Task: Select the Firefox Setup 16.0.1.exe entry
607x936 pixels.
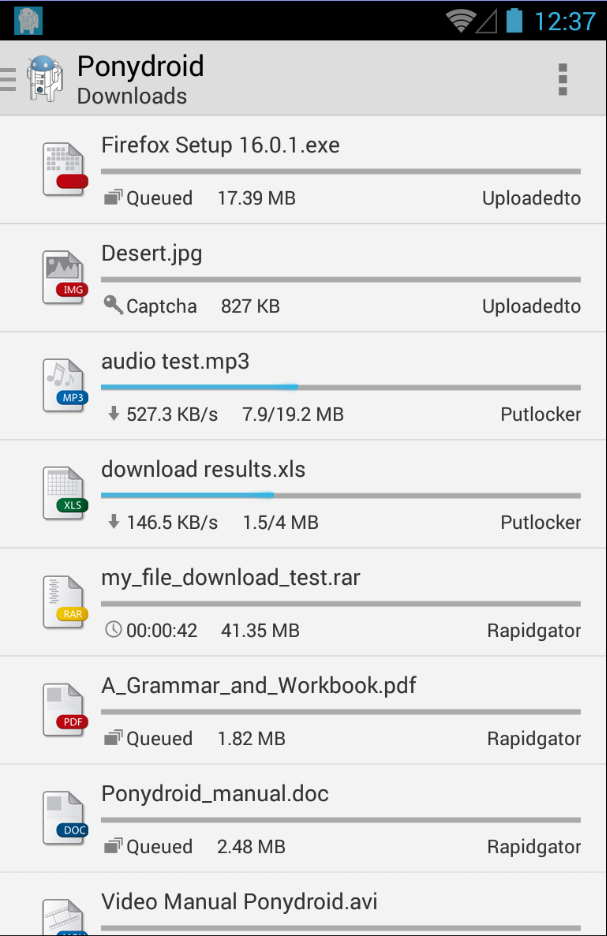Action: pyautogui.click(x=220, y=146)
